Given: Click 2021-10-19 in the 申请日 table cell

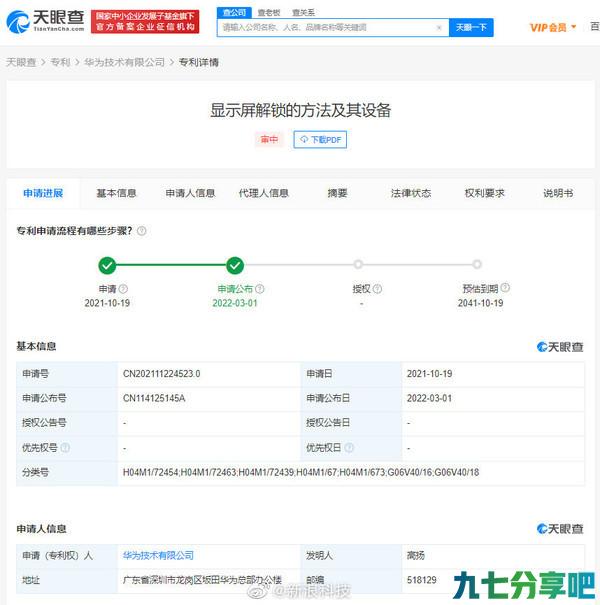Looking at the screenshot, I should pyautogui.click(x=429, y=374).
